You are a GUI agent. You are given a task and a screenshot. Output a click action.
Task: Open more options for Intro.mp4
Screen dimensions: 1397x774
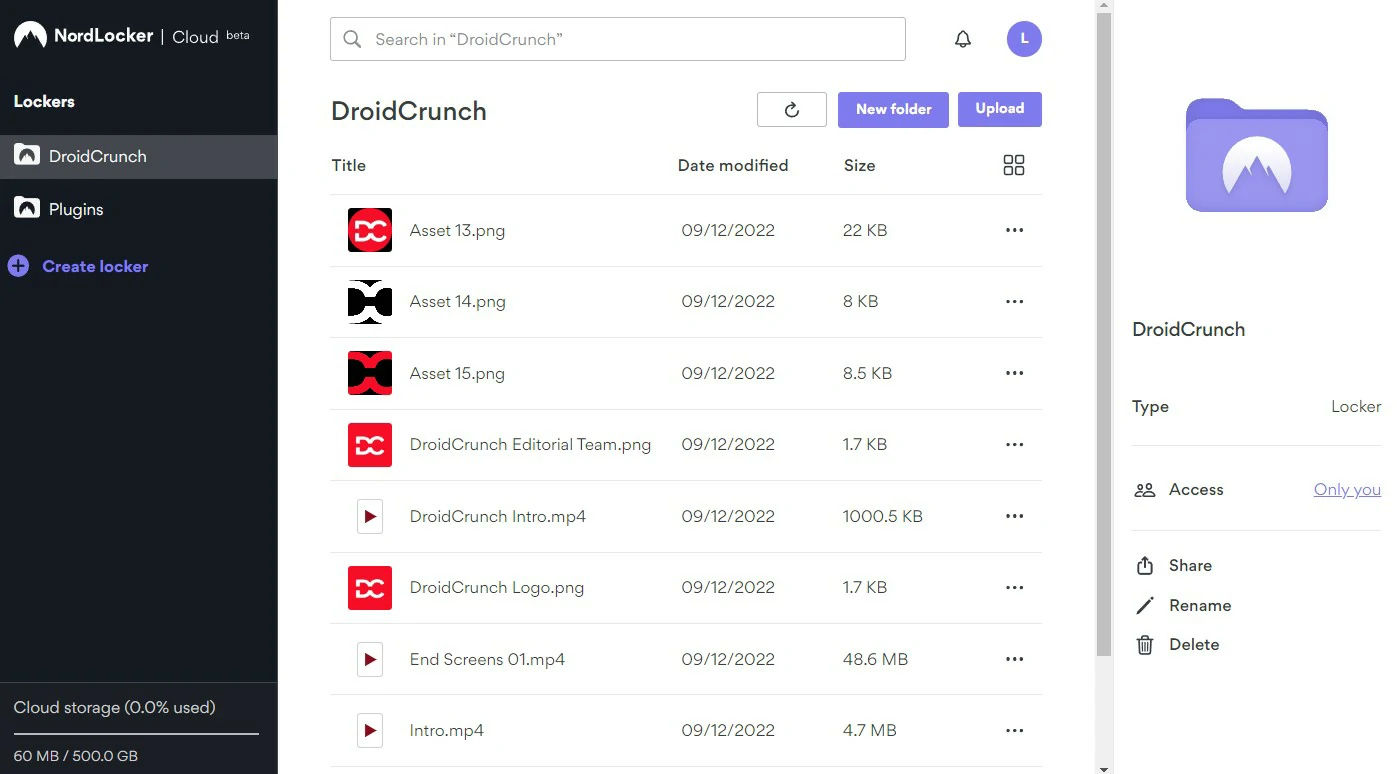click(x=1014, y=730)
